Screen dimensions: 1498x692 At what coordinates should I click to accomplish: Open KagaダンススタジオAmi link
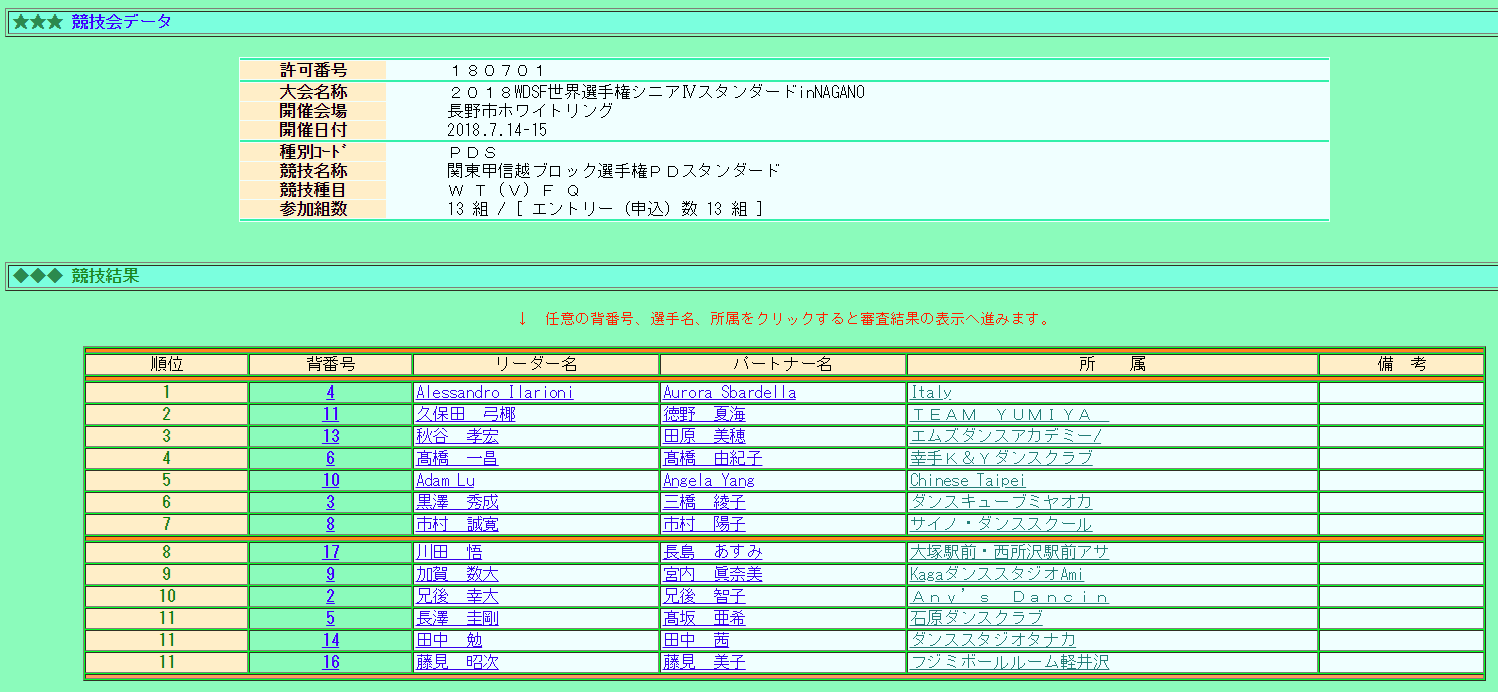pos(996,574)
